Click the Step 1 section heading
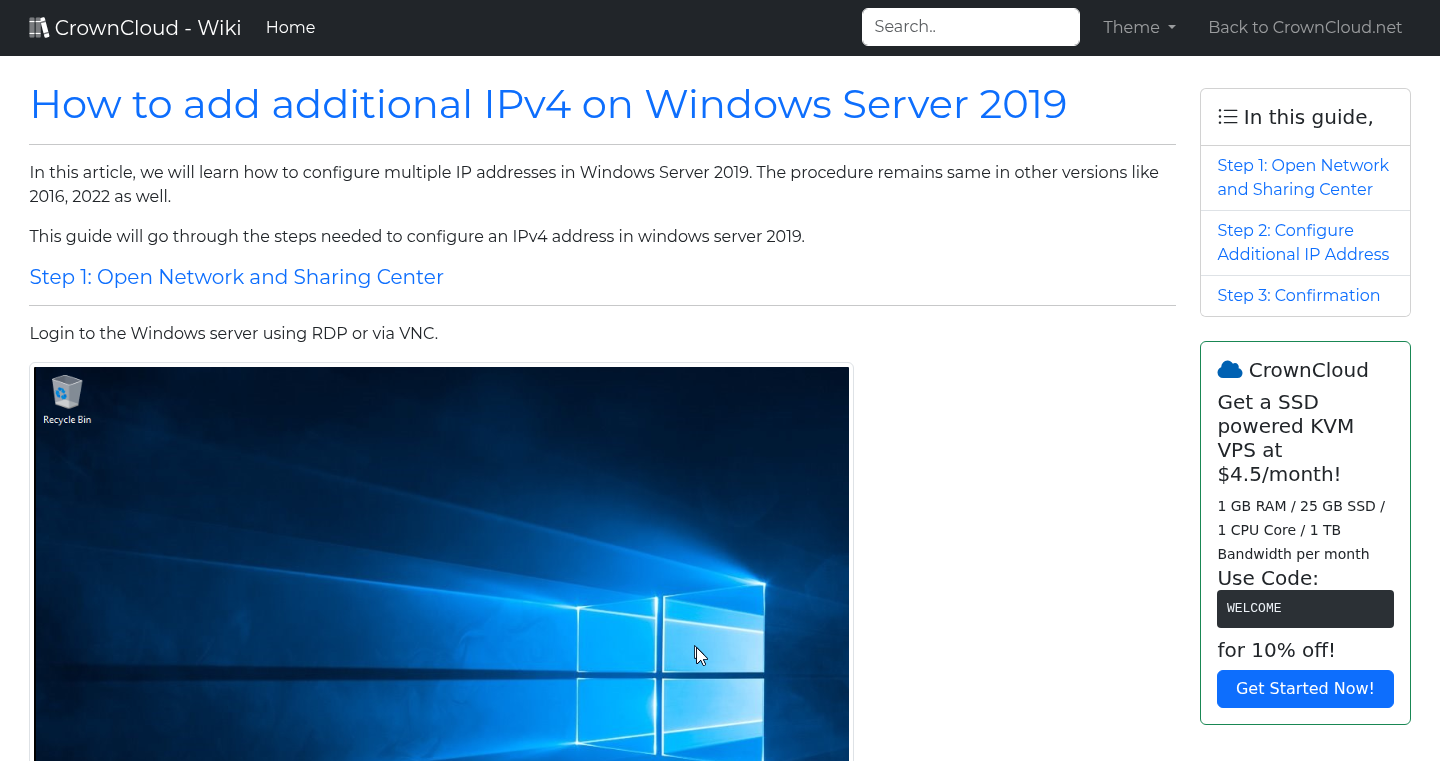The image size is (1440, 761). pos(236,277)
